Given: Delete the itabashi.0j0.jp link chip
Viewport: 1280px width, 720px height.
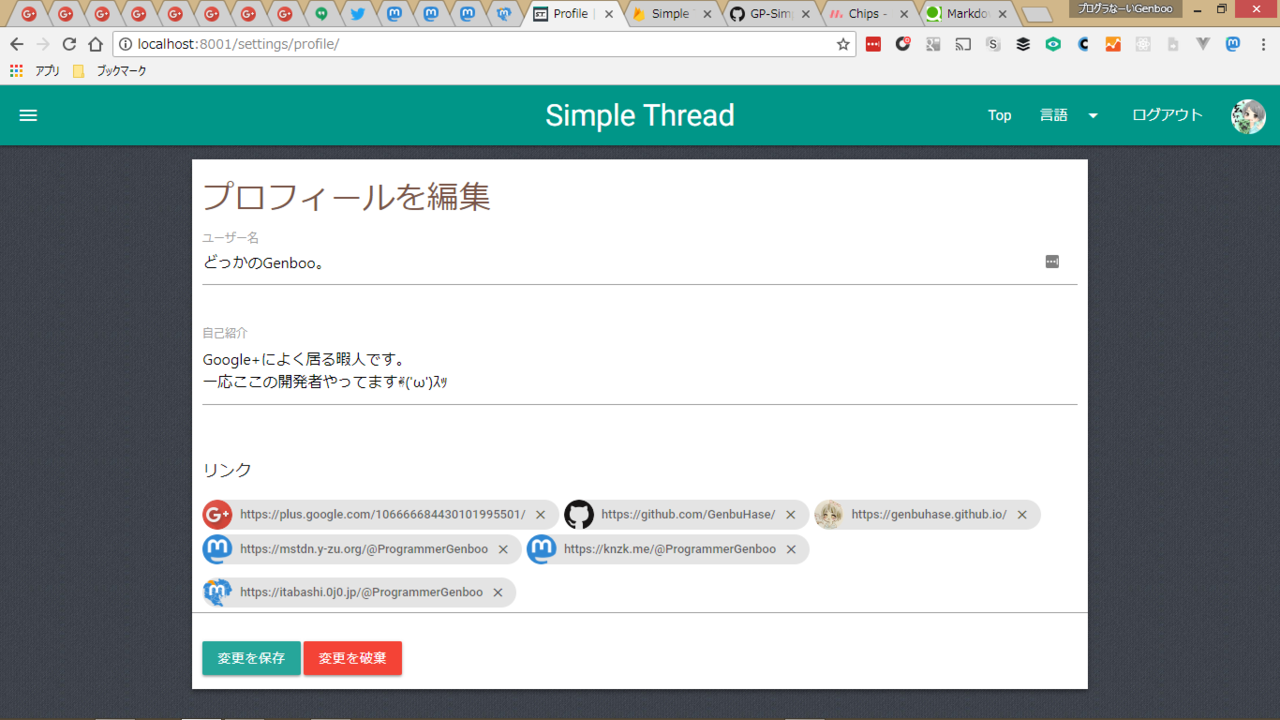Looking at the screenshot, I should pos(497,593).
